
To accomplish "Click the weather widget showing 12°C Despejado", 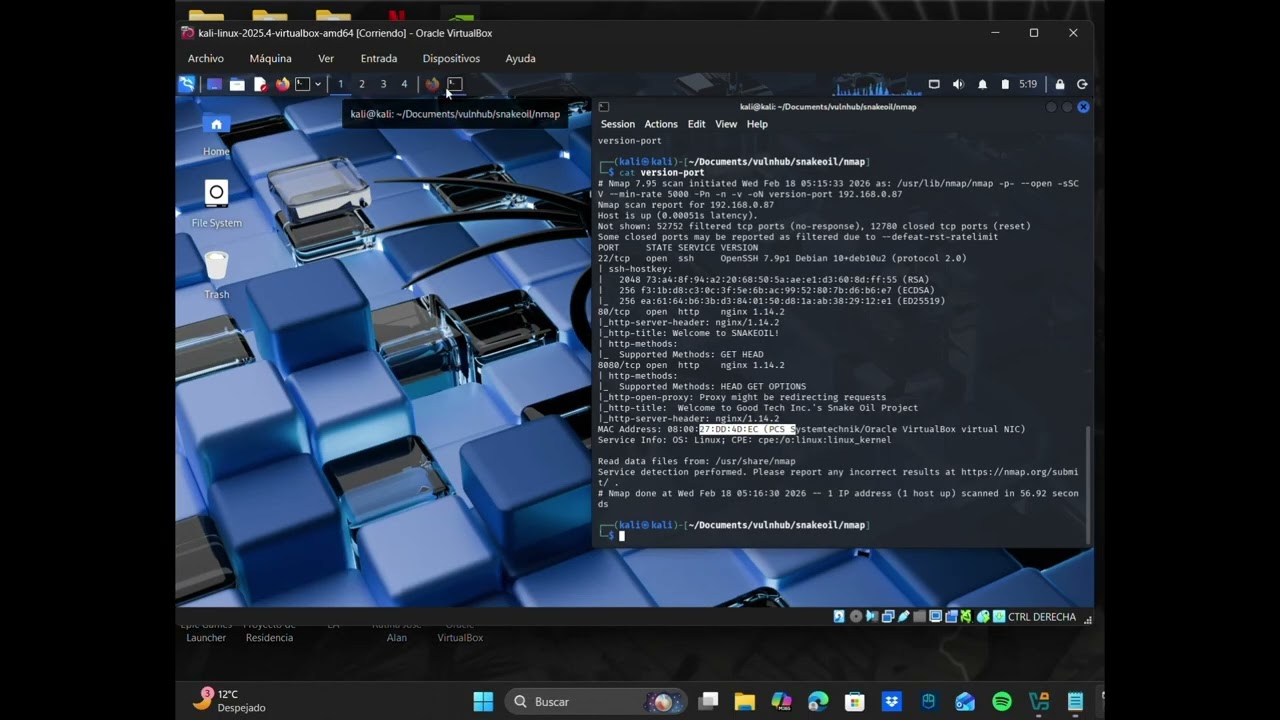I will tap(230, 700).
